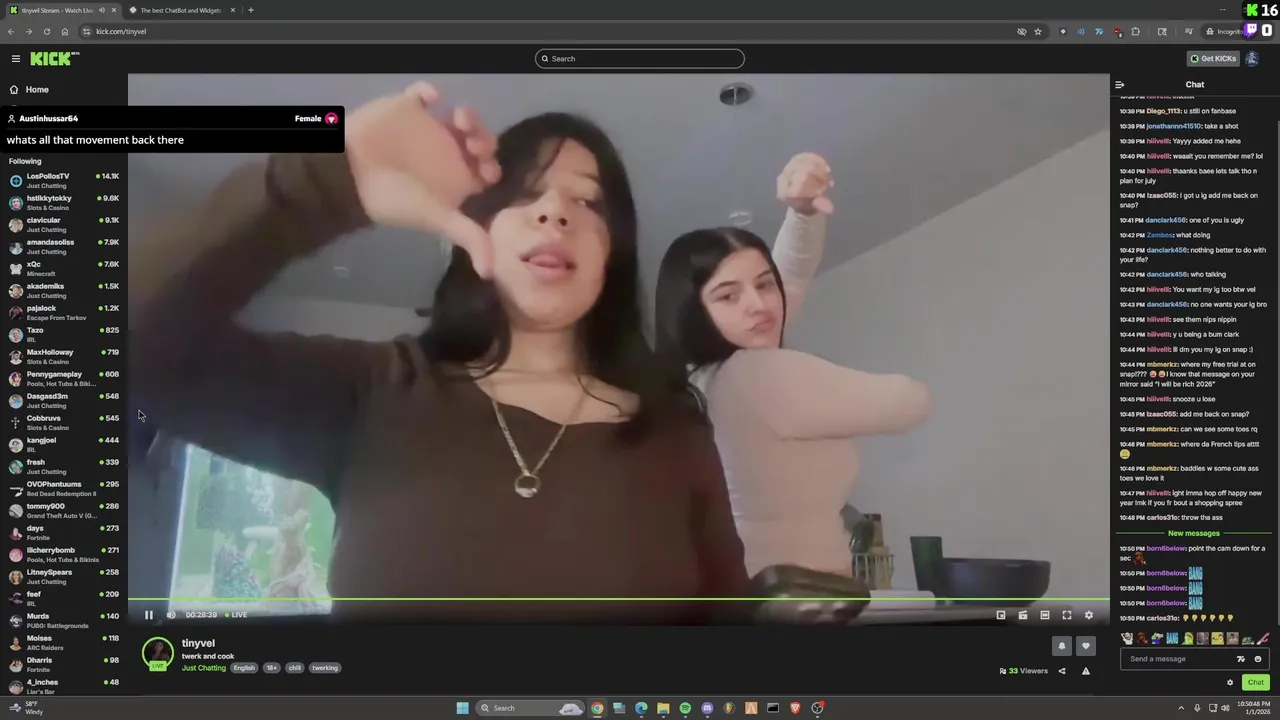
Task: Open browser extensions puzzle icon
Action: pos(1135,31)
